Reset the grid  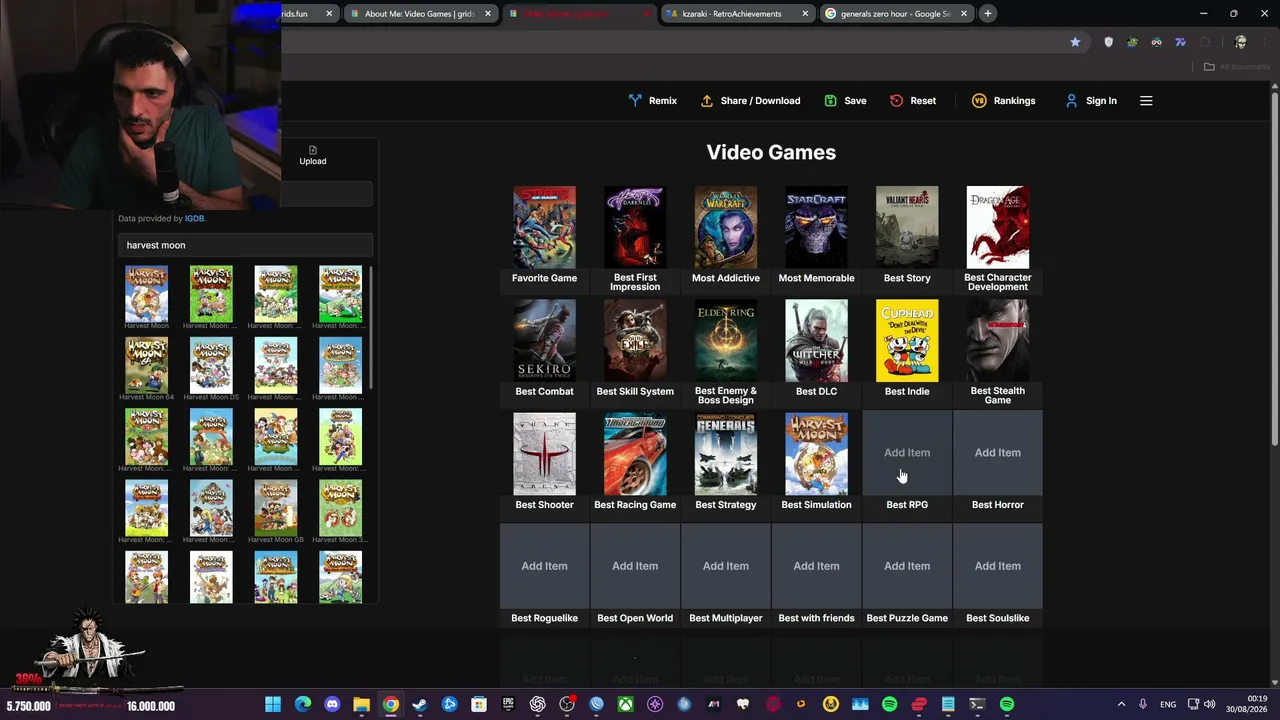(x=913, y=101)
